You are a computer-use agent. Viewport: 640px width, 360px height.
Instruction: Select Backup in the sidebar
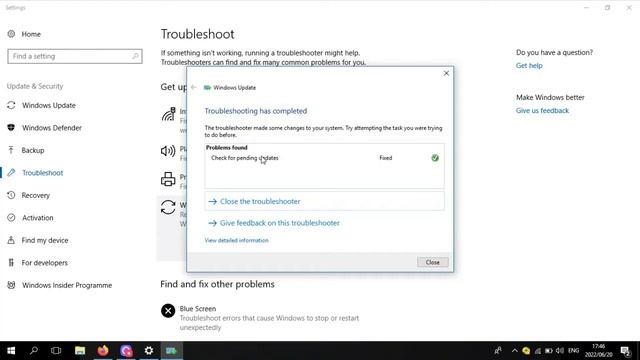(33, 150)
